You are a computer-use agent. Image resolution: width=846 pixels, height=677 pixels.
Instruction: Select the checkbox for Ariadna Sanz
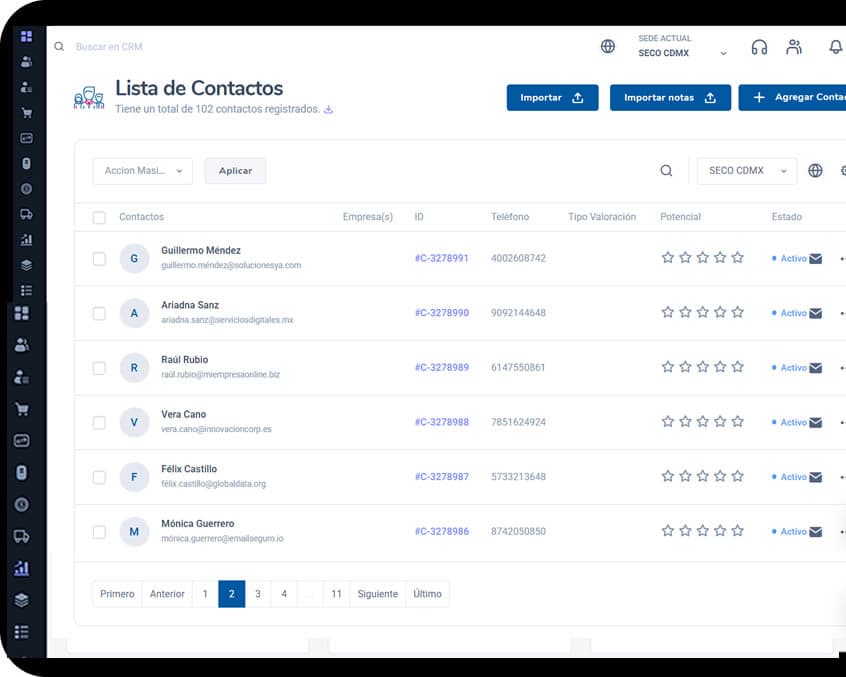coord(99,313)
